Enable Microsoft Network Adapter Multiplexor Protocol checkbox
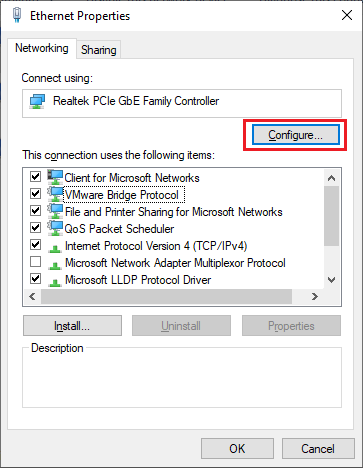The image size is (363, 468). tap(35, 262)
